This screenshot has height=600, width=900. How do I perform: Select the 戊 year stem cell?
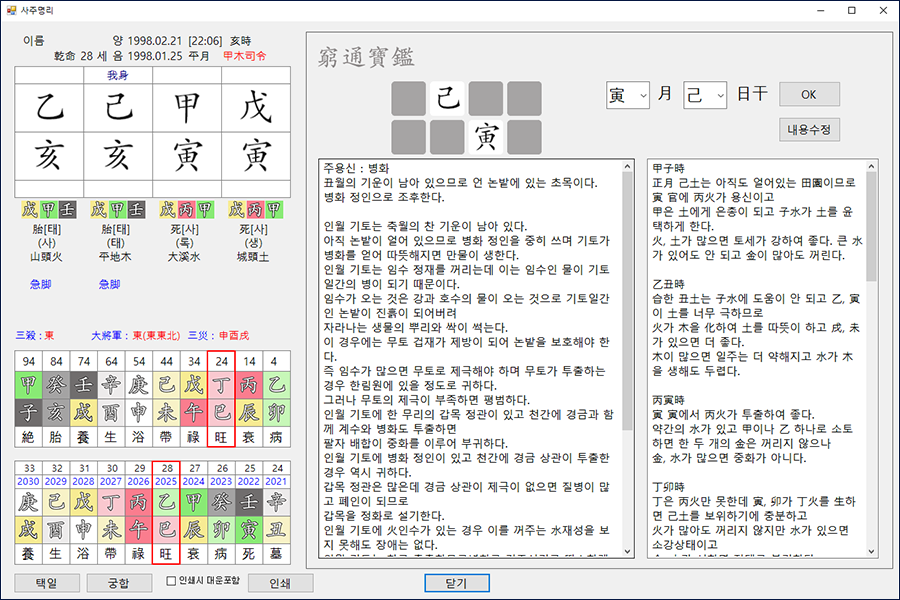(257, 105)
